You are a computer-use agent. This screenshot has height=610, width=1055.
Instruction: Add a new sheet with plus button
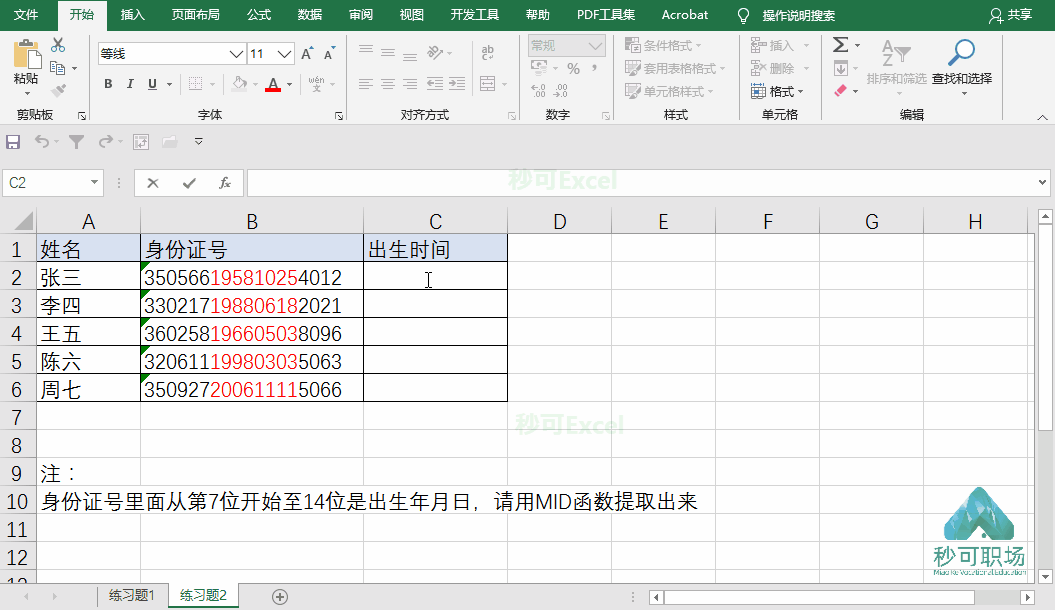coord(280,597)
